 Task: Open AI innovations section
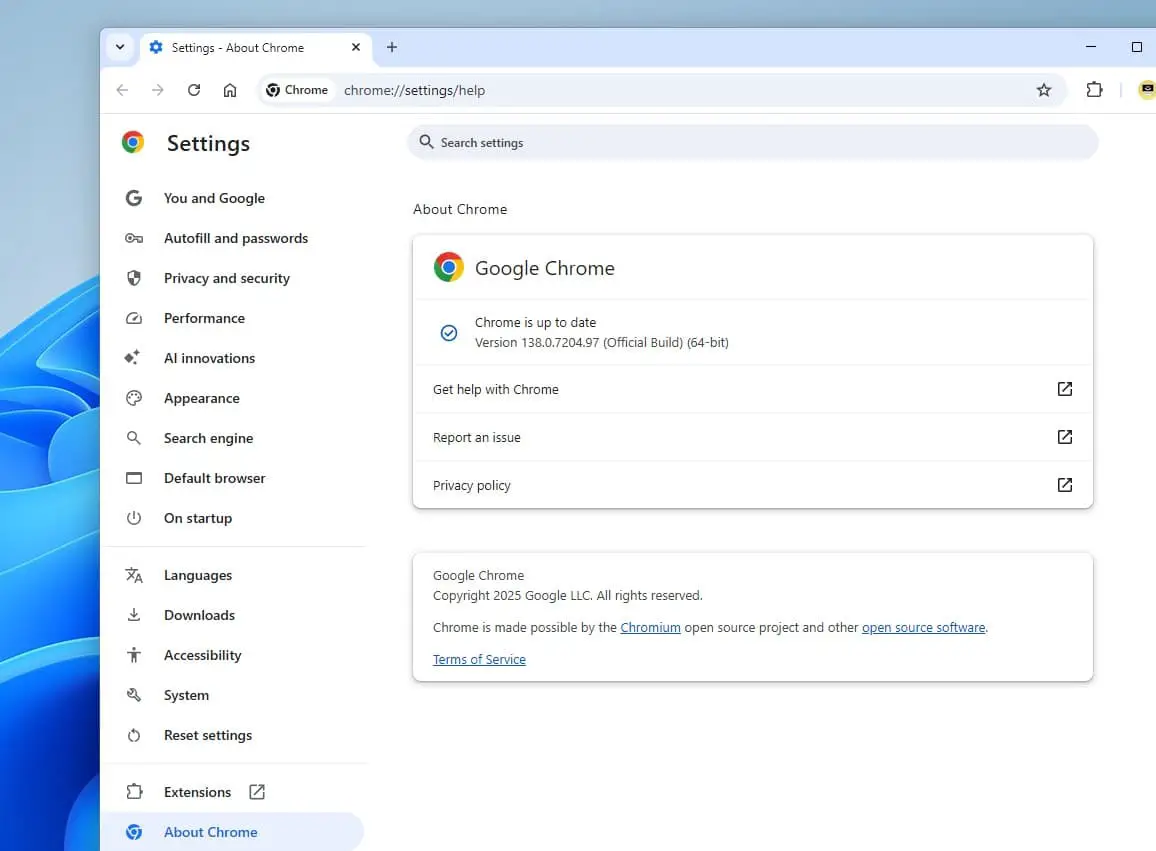coord(209,358)
